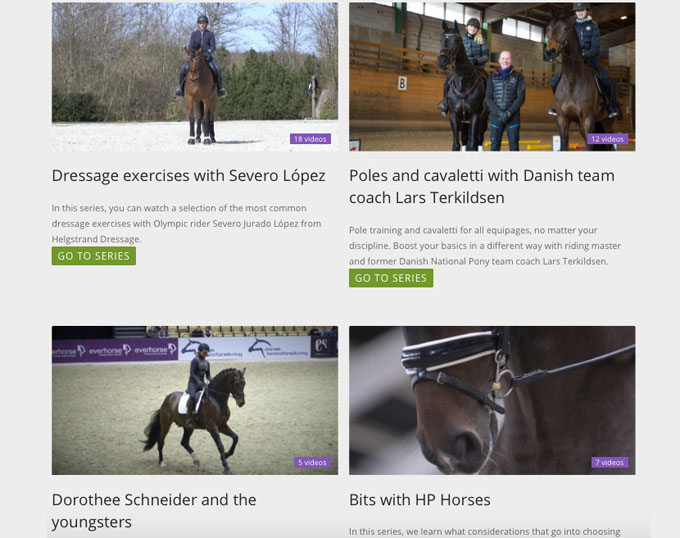Open 'Poles and cavaletti with Danish team coach' title
The height and width of the screenshot is (538, 680).
pyautogui.click(x=482, y=186)
